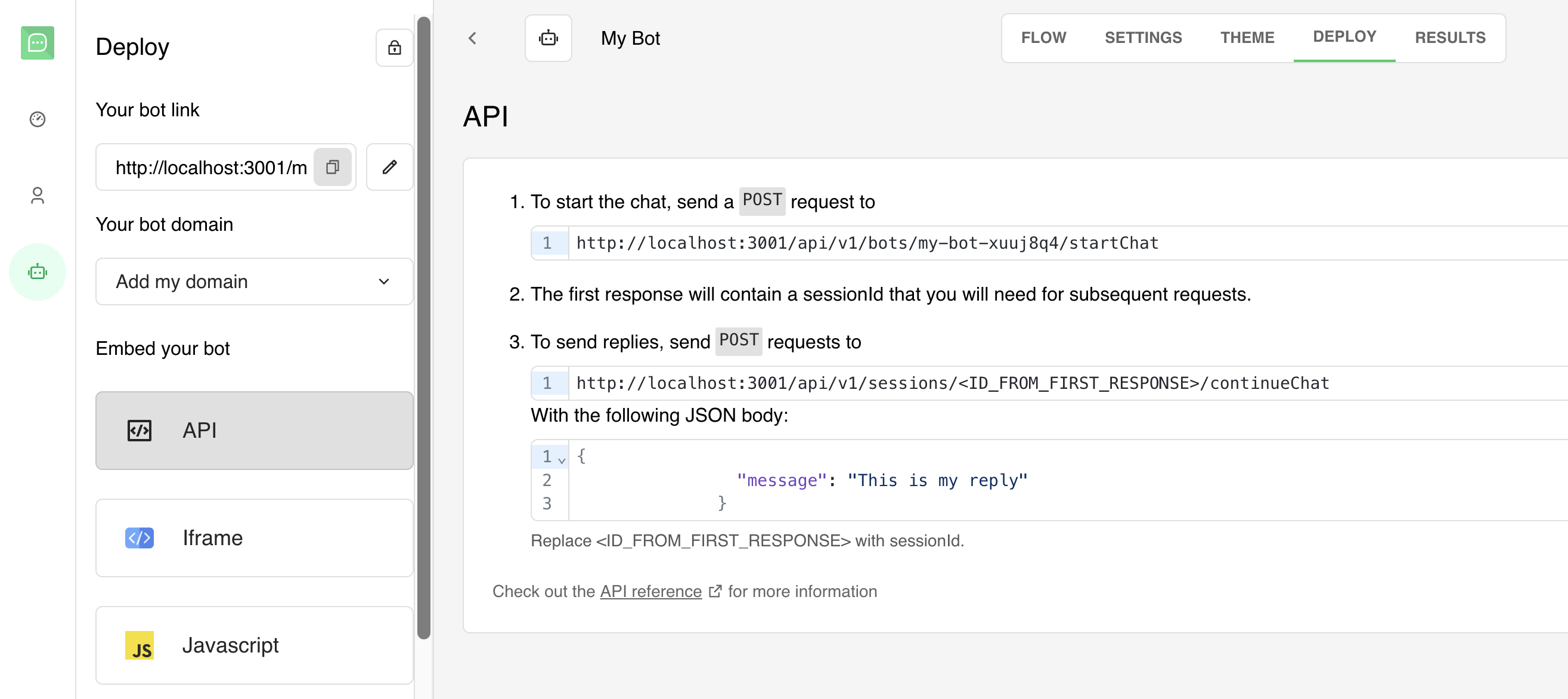Select the highlighted bot icon in sidebar
The height and width of the screenshot is (699, 1568).
point(38,272)
